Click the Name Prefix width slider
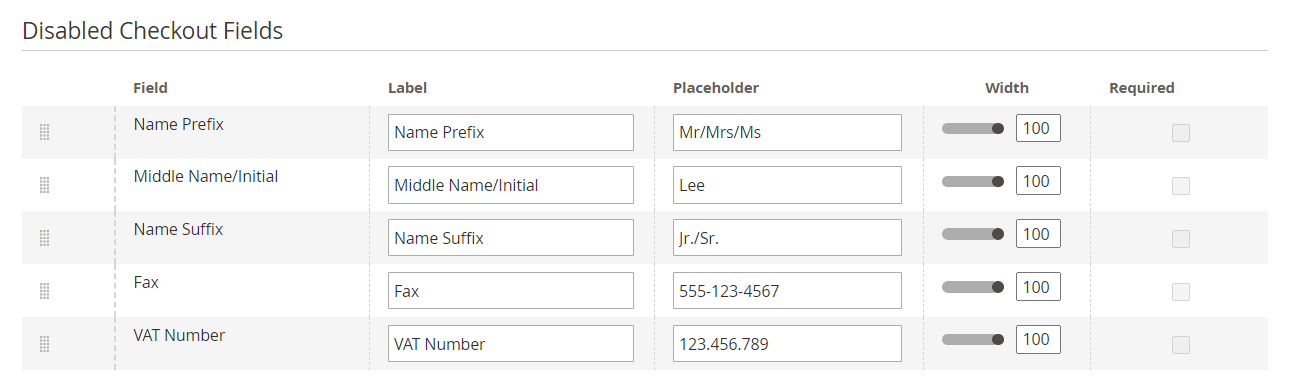Screen dimensions: 1300x392 point(973,128)
